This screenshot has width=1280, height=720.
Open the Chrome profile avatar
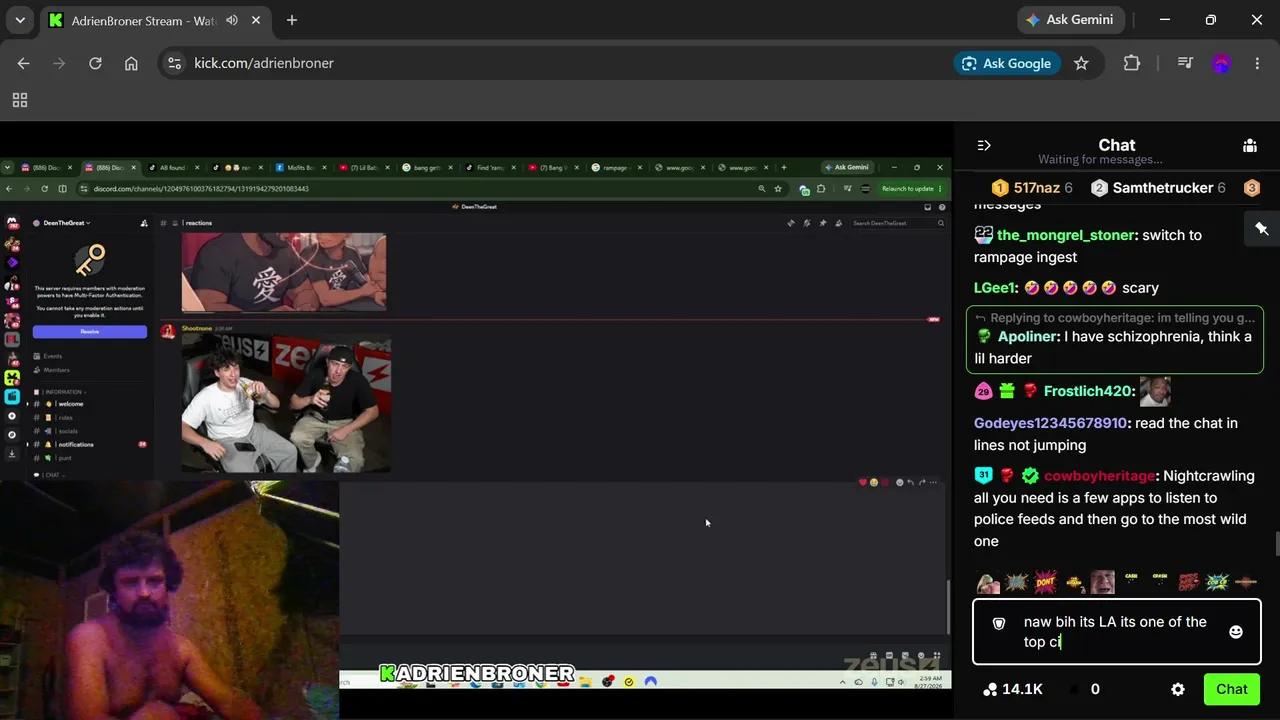point(1221,63)
